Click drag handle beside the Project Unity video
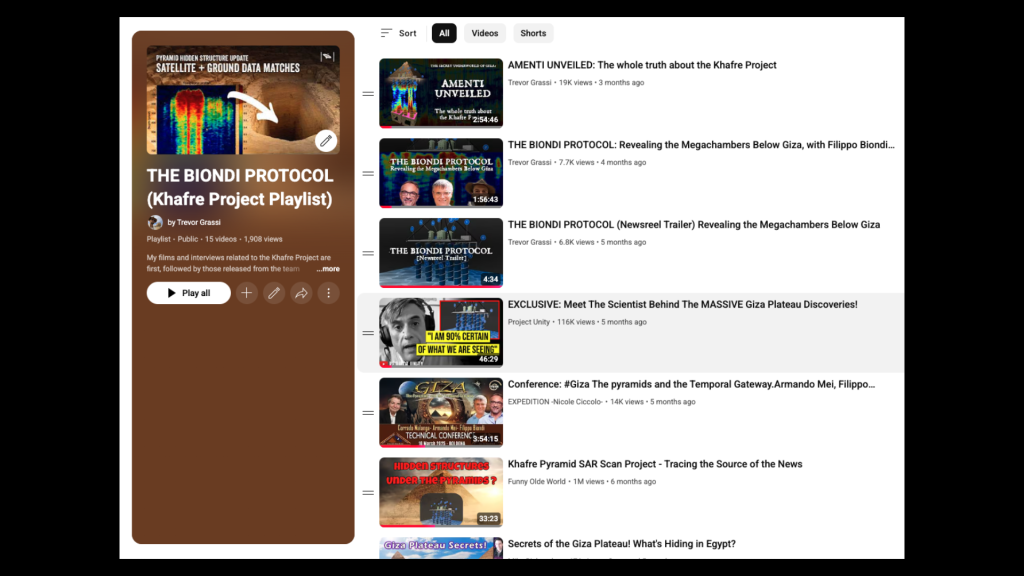 [x=368, y=333]
